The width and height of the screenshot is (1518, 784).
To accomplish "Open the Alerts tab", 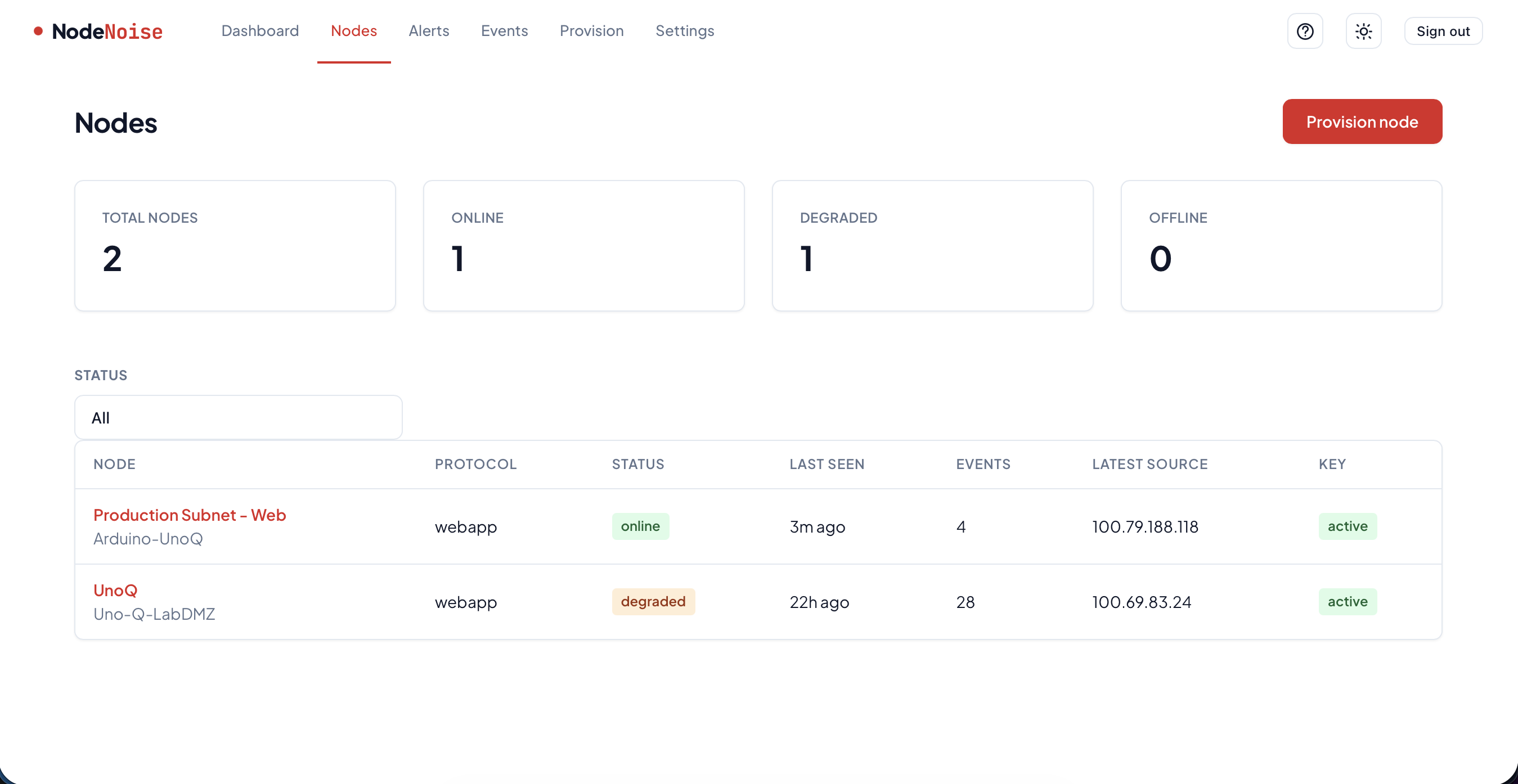I will pyautogui.click(x=429, y=30).
